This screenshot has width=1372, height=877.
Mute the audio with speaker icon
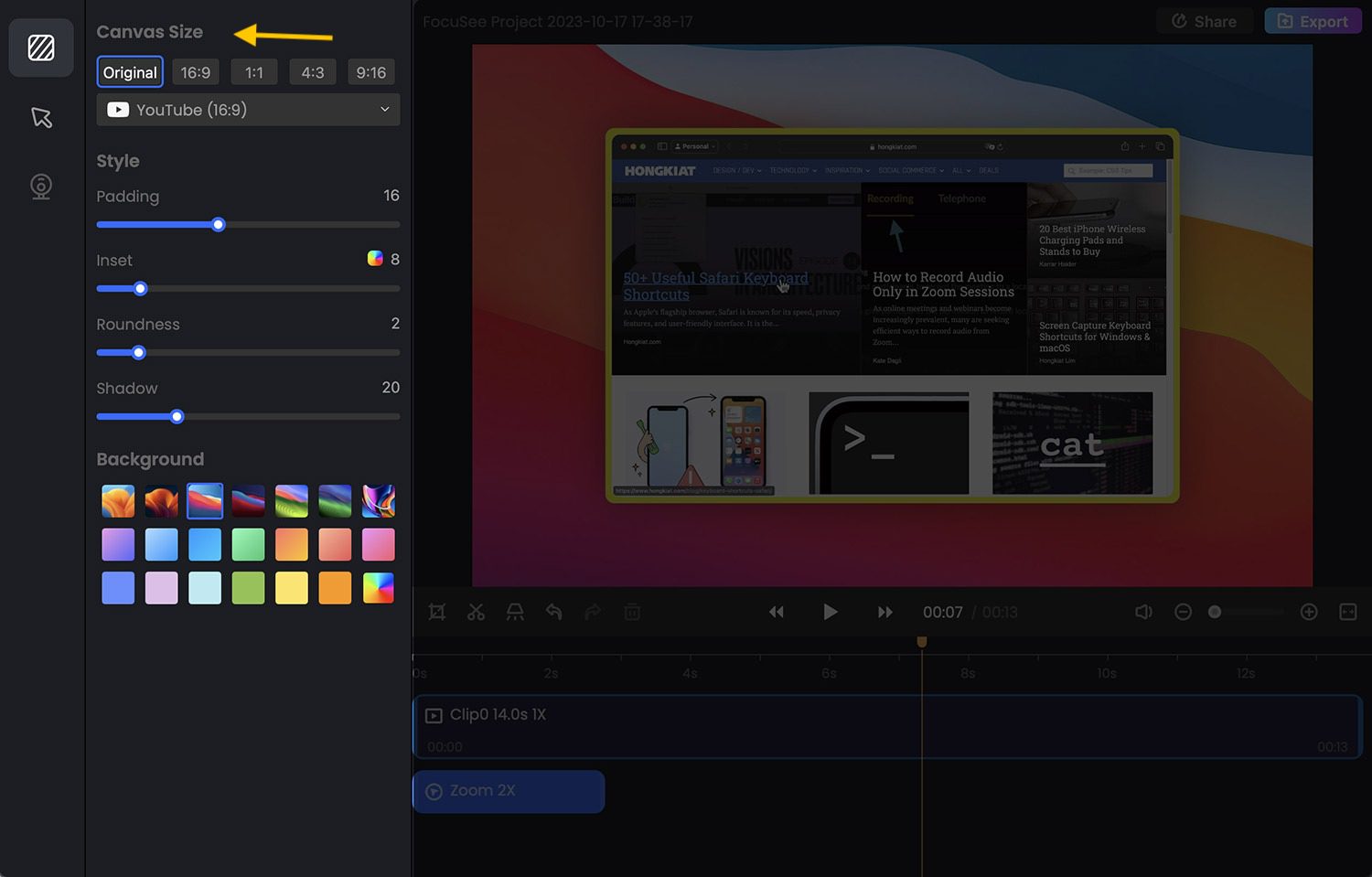pyautogui.click(x=1143, y=612)
